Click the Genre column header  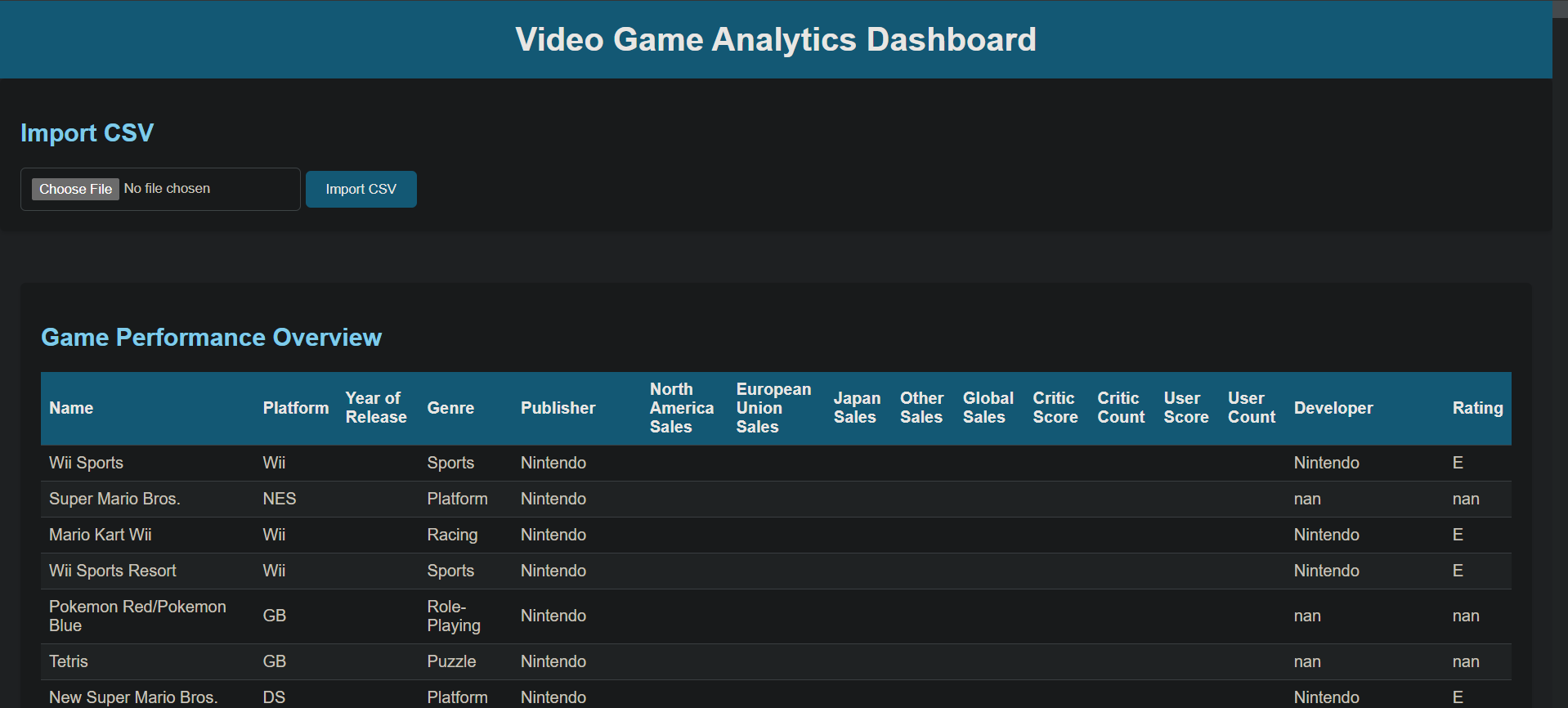450,408
